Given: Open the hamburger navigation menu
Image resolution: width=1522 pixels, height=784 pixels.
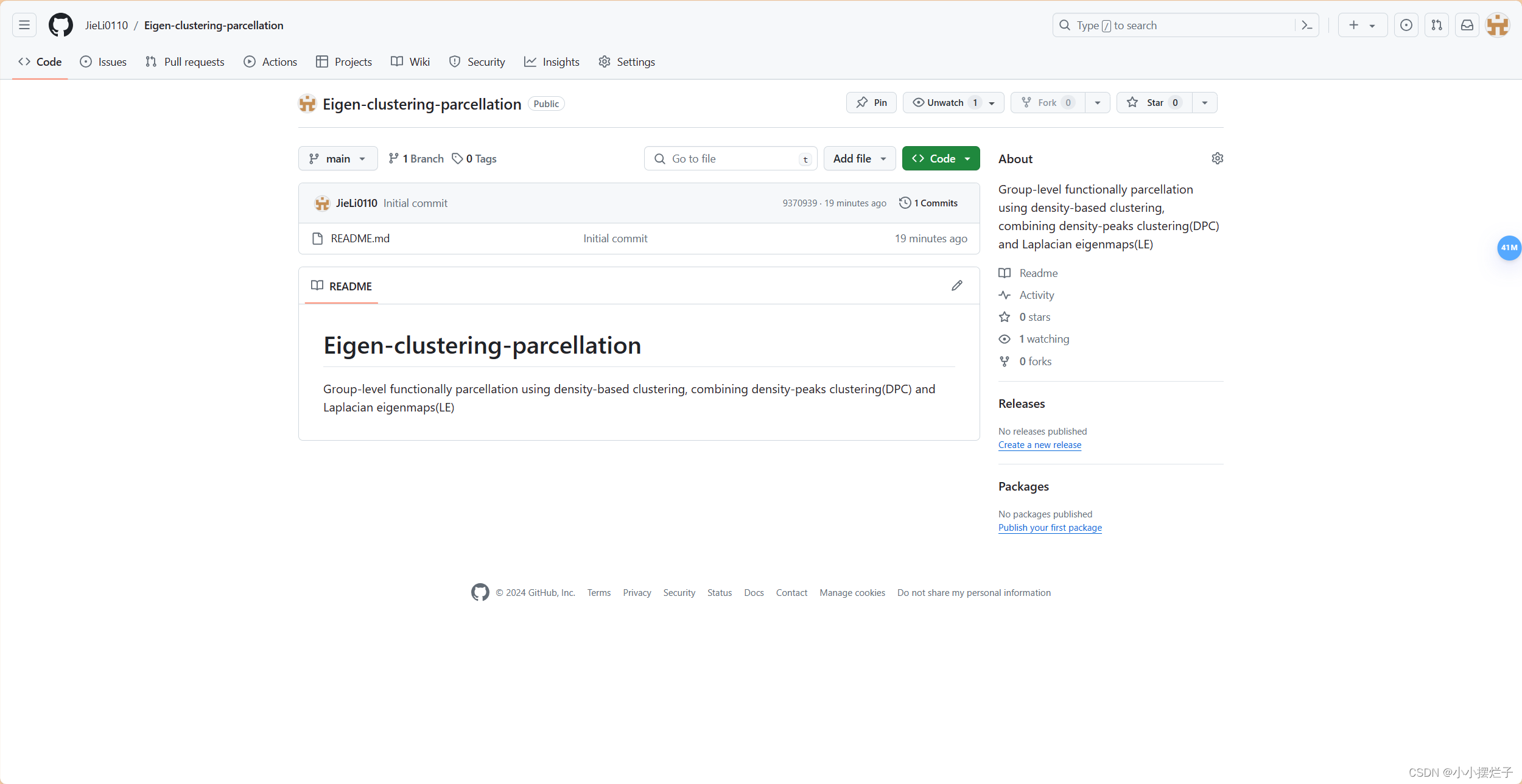Looking at the screenshot, I should coord(24,25).
